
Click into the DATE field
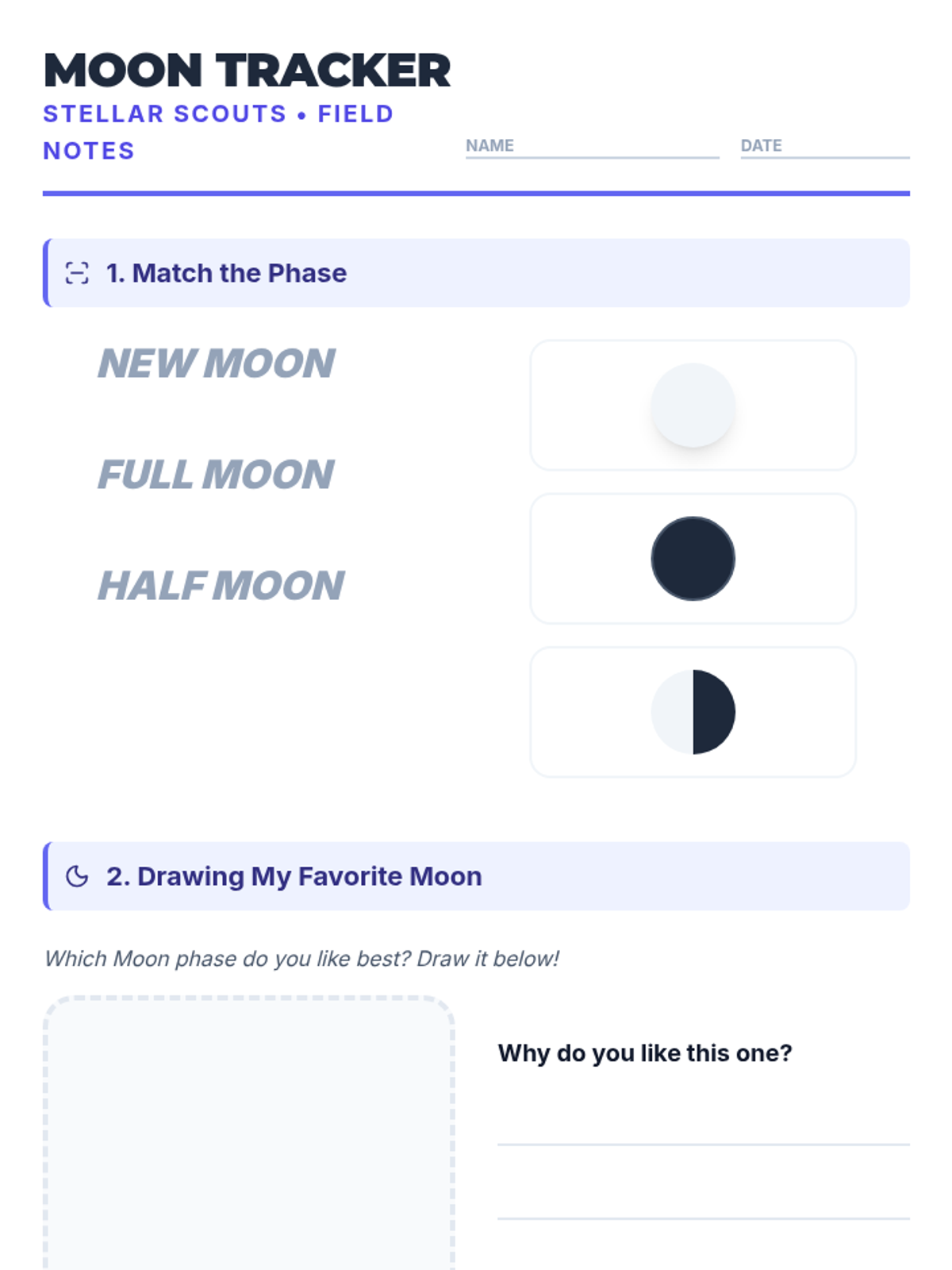tap(825, 146)
